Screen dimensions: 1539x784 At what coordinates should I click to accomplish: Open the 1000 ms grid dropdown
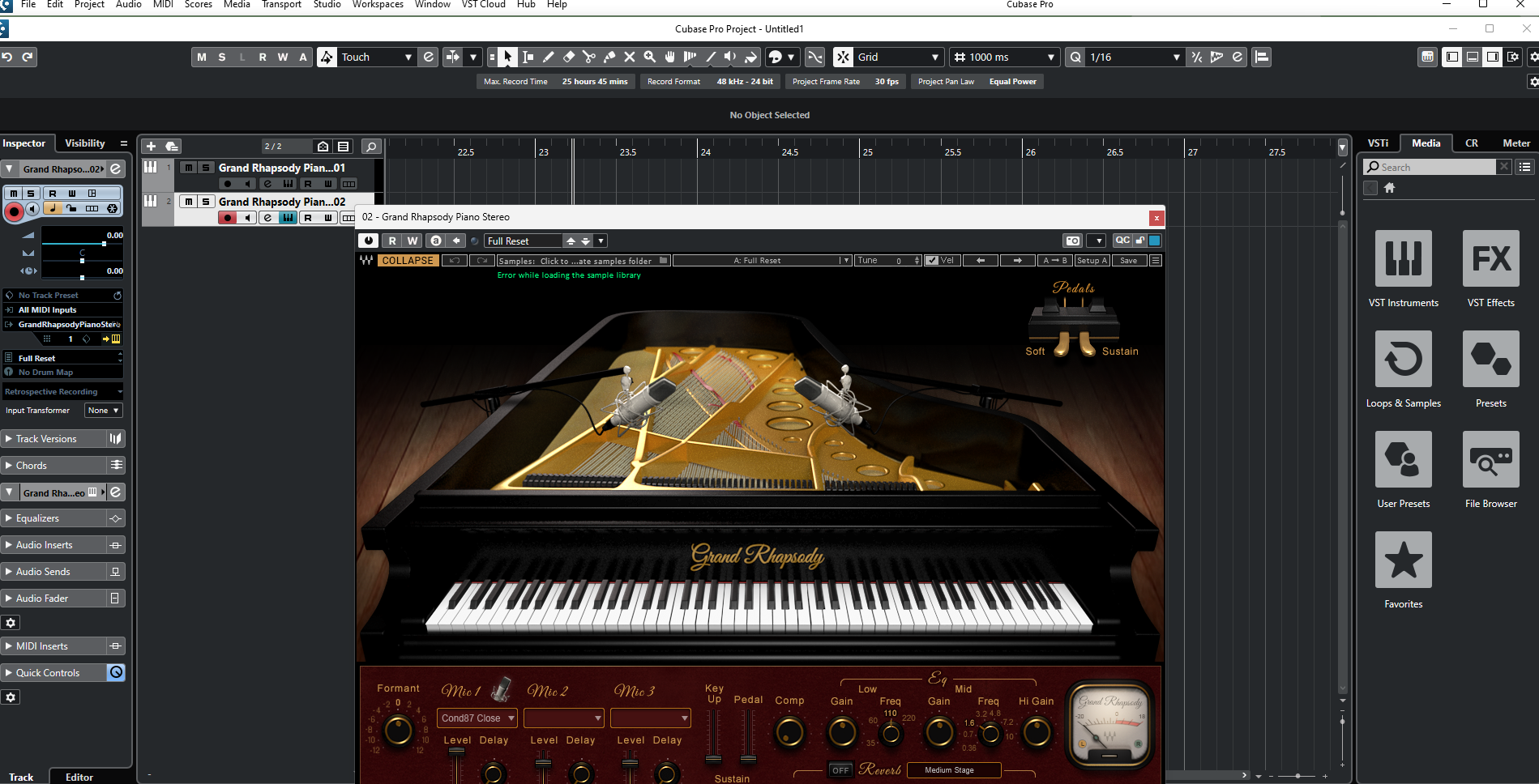pos(1004,57)
